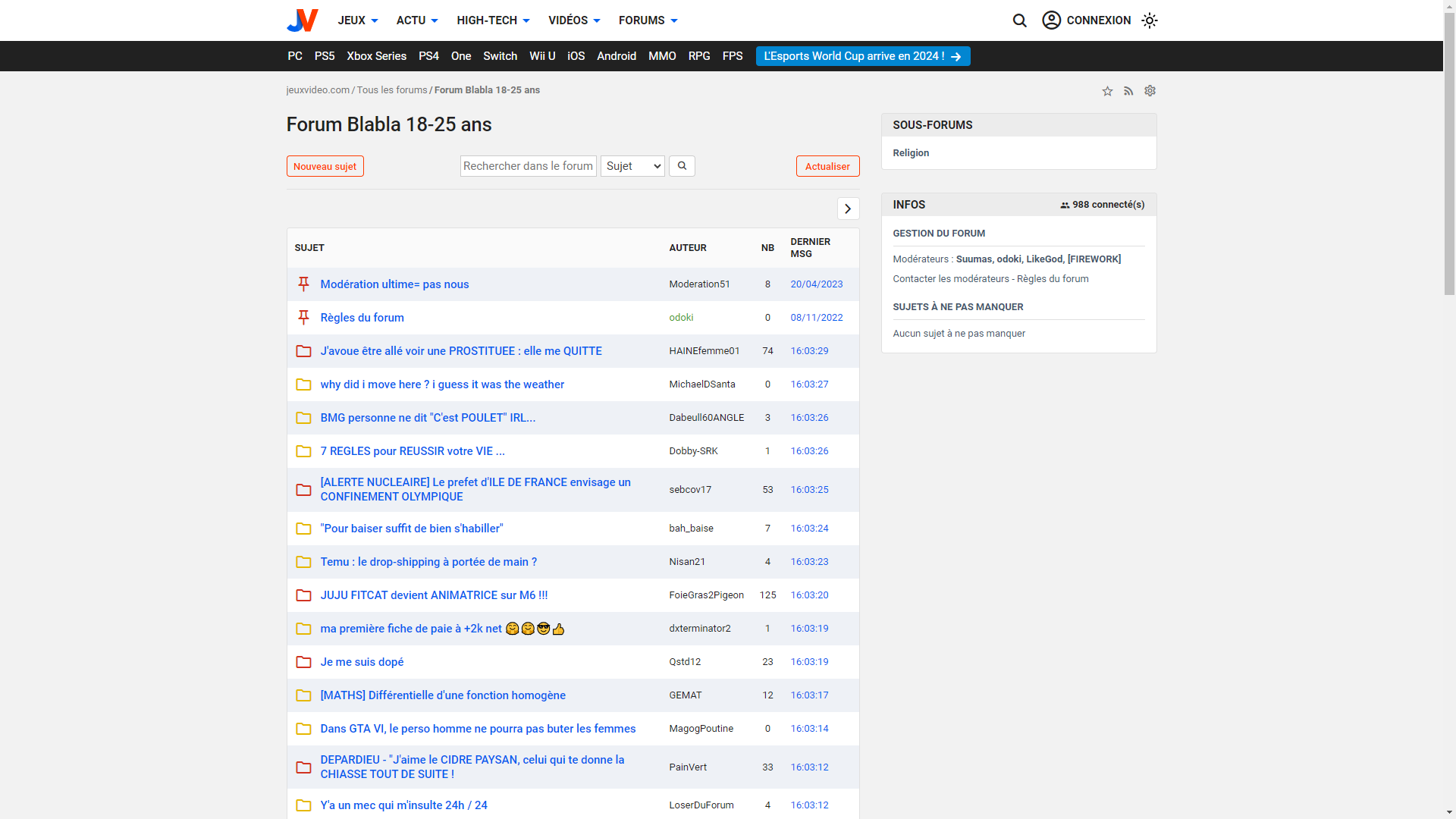Click folder icon beside 'why did i move here'
The image size is (1456, 819).
pyautogui.click(x=303, y=384)
